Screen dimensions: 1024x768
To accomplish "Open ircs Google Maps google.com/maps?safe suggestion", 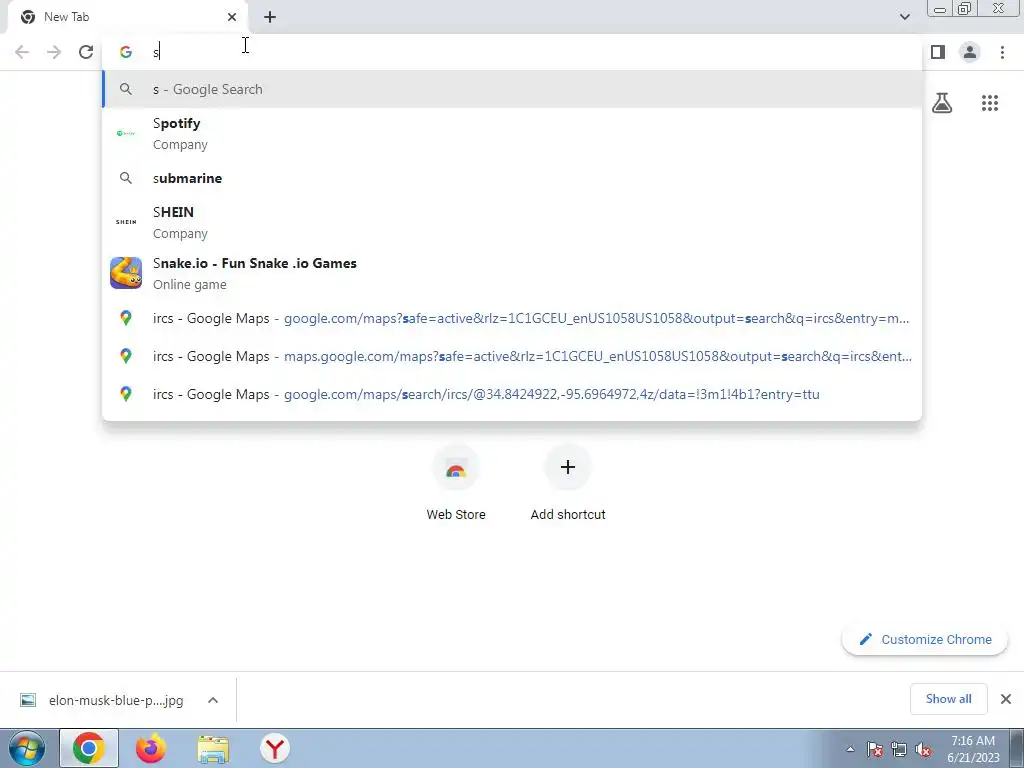I will 512,319.
